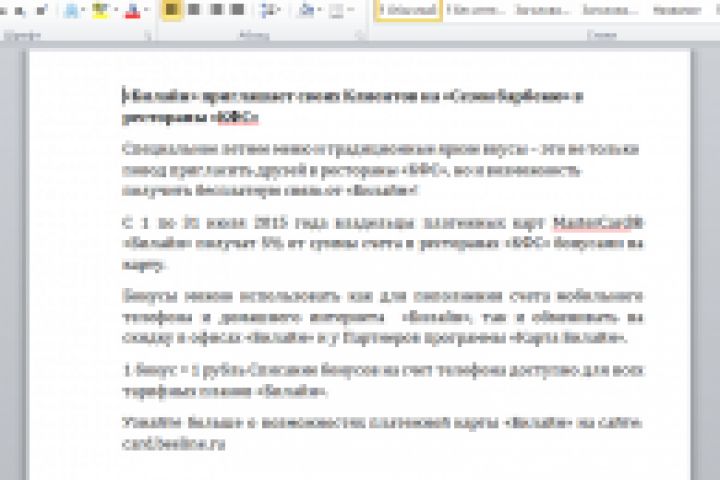Viewport: 720px width, 480px height.
Task: Align the paragraph text right
Action: coord(216,9)
